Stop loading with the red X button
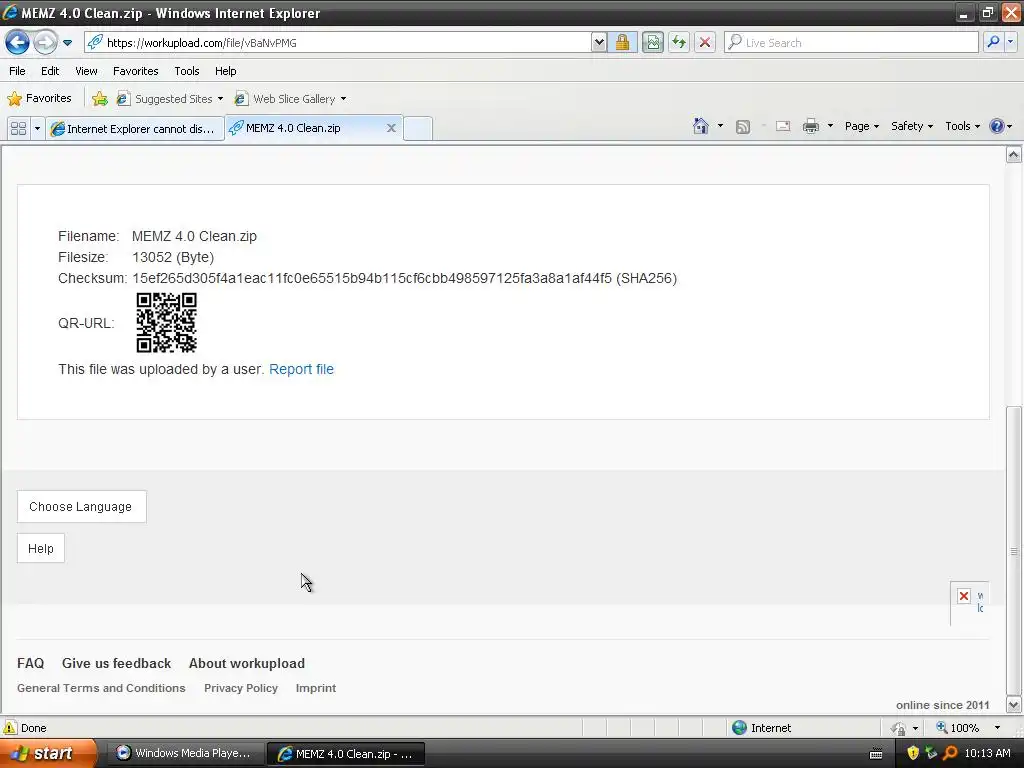Viewport: 1024px width, 768px height. tap(705, 42)
